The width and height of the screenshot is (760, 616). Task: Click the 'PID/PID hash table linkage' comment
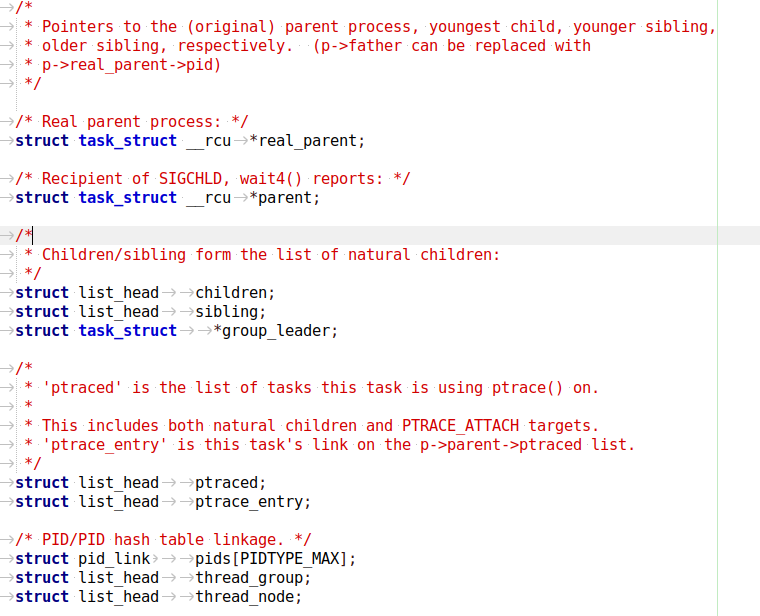click(163, 540)
